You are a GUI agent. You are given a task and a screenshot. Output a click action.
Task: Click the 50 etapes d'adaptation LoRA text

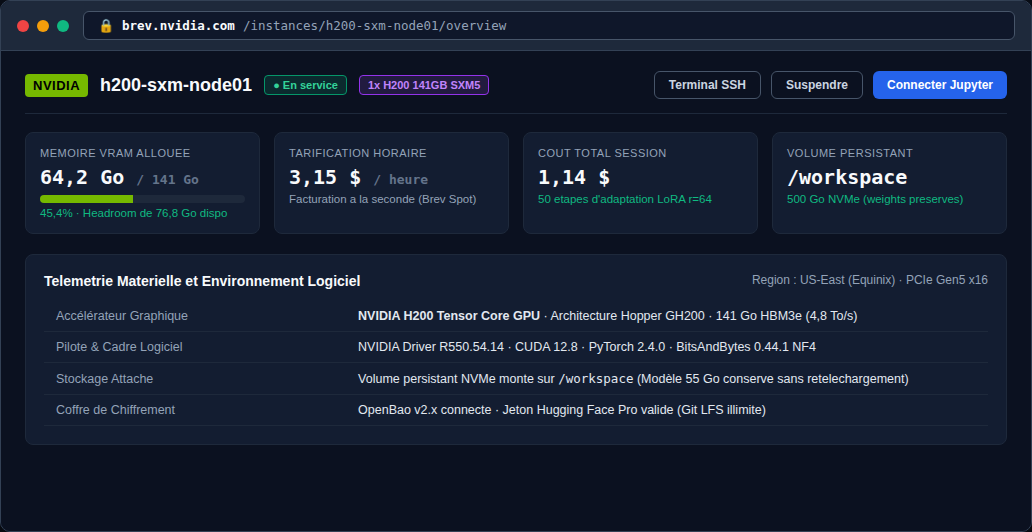[x=625, y=199]
